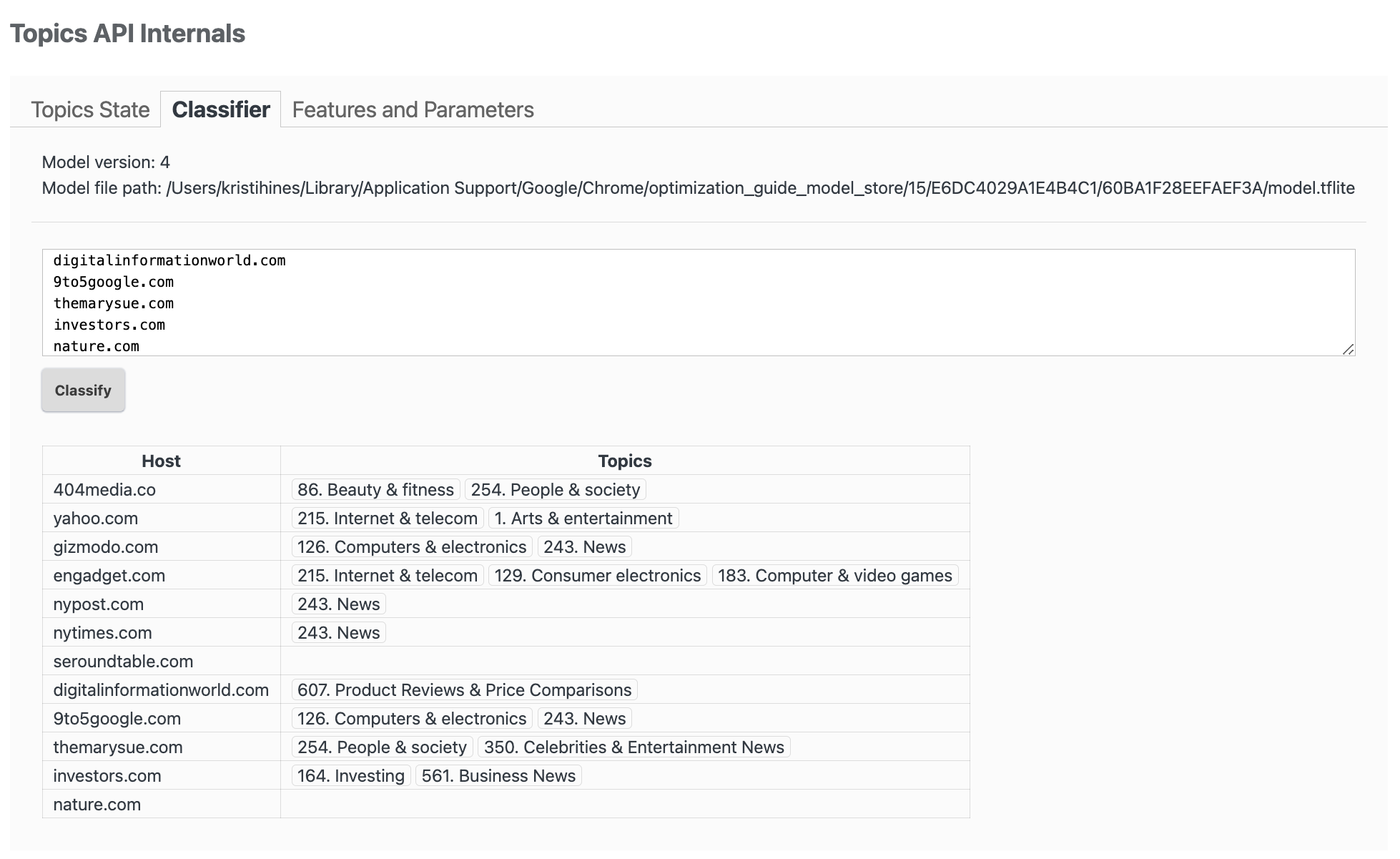Click the '129. Consumer electronics' chip
1400x859 pixels.
(x=598, y=575)
